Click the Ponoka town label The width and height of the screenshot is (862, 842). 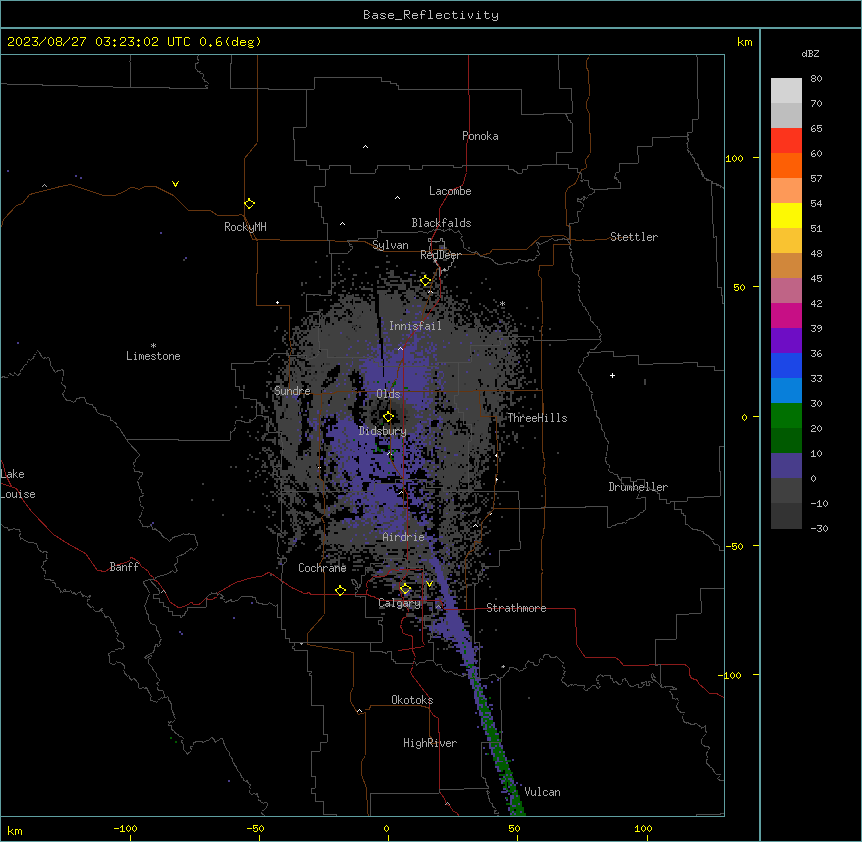(x=480, y=136)
